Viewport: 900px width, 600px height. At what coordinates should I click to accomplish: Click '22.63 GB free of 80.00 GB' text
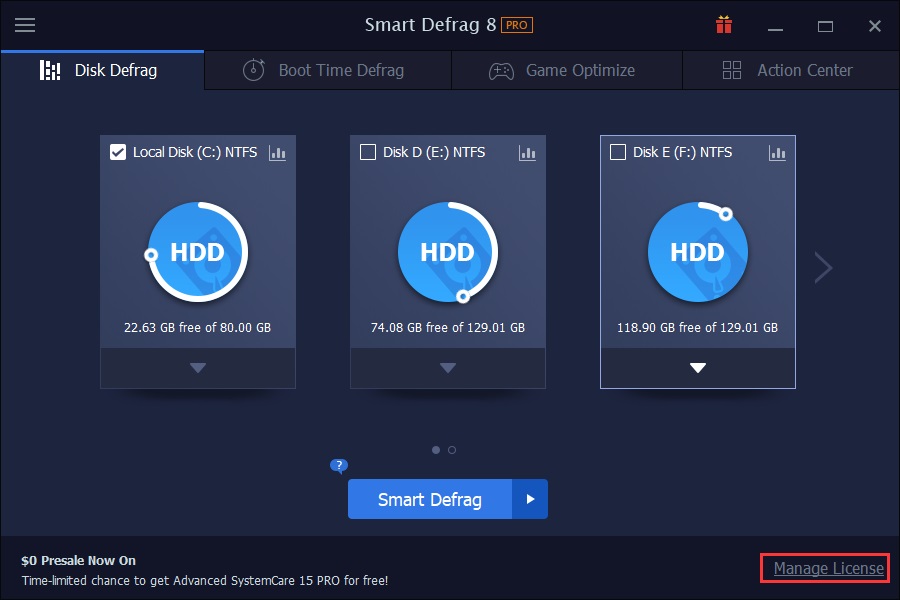197,327
